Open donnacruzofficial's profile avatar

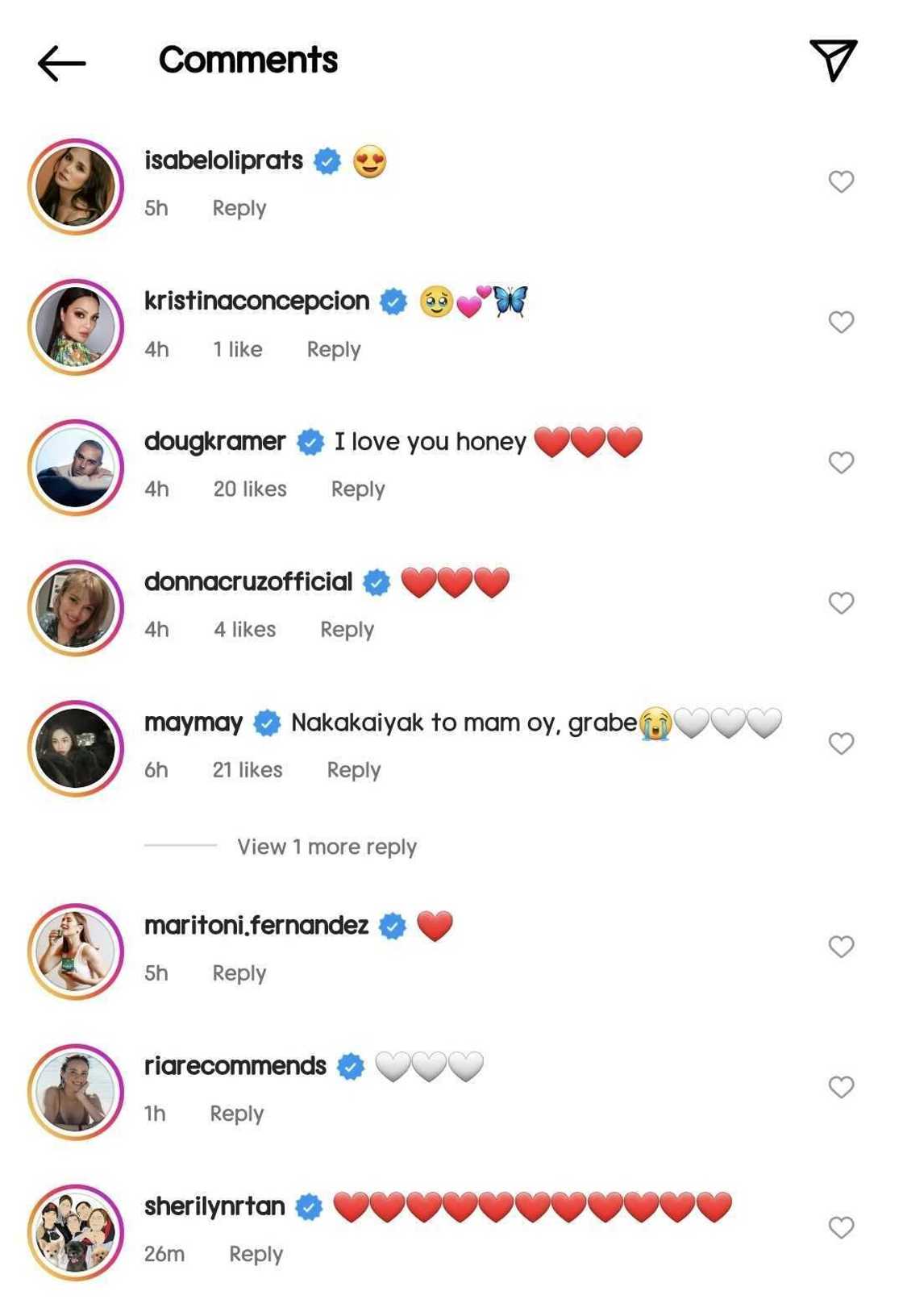pyautogui.click(x=76, y=608)
